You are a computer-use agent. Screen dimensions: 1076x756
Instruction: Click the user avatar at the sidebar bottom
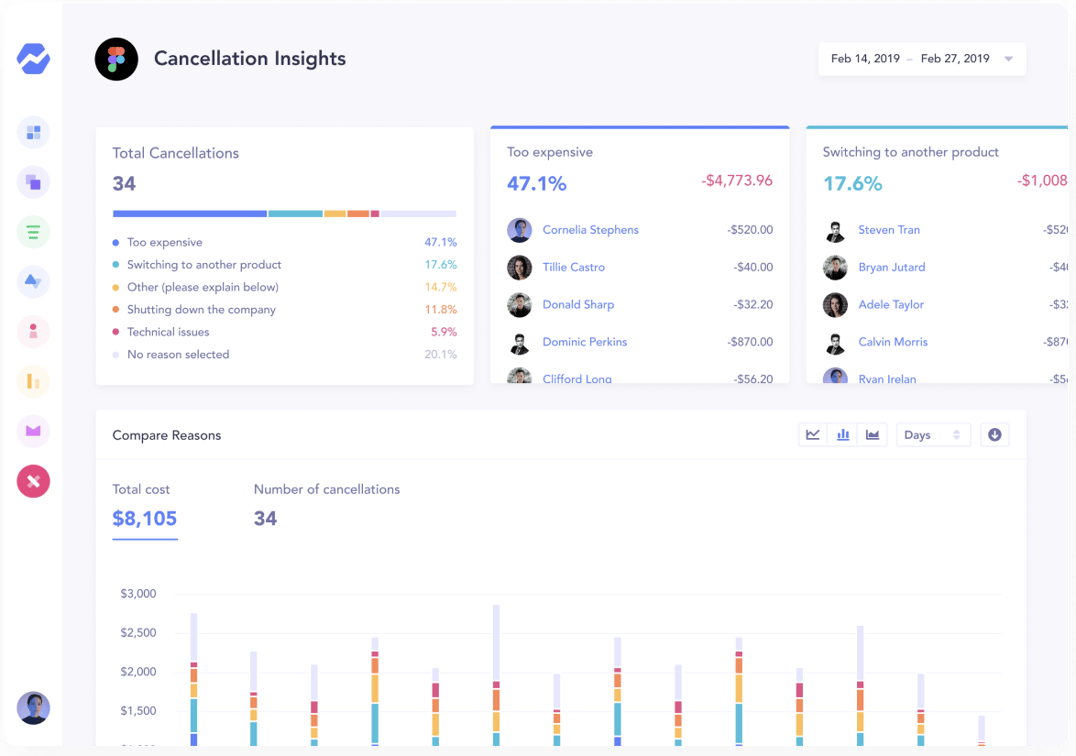tap(33, 708)
